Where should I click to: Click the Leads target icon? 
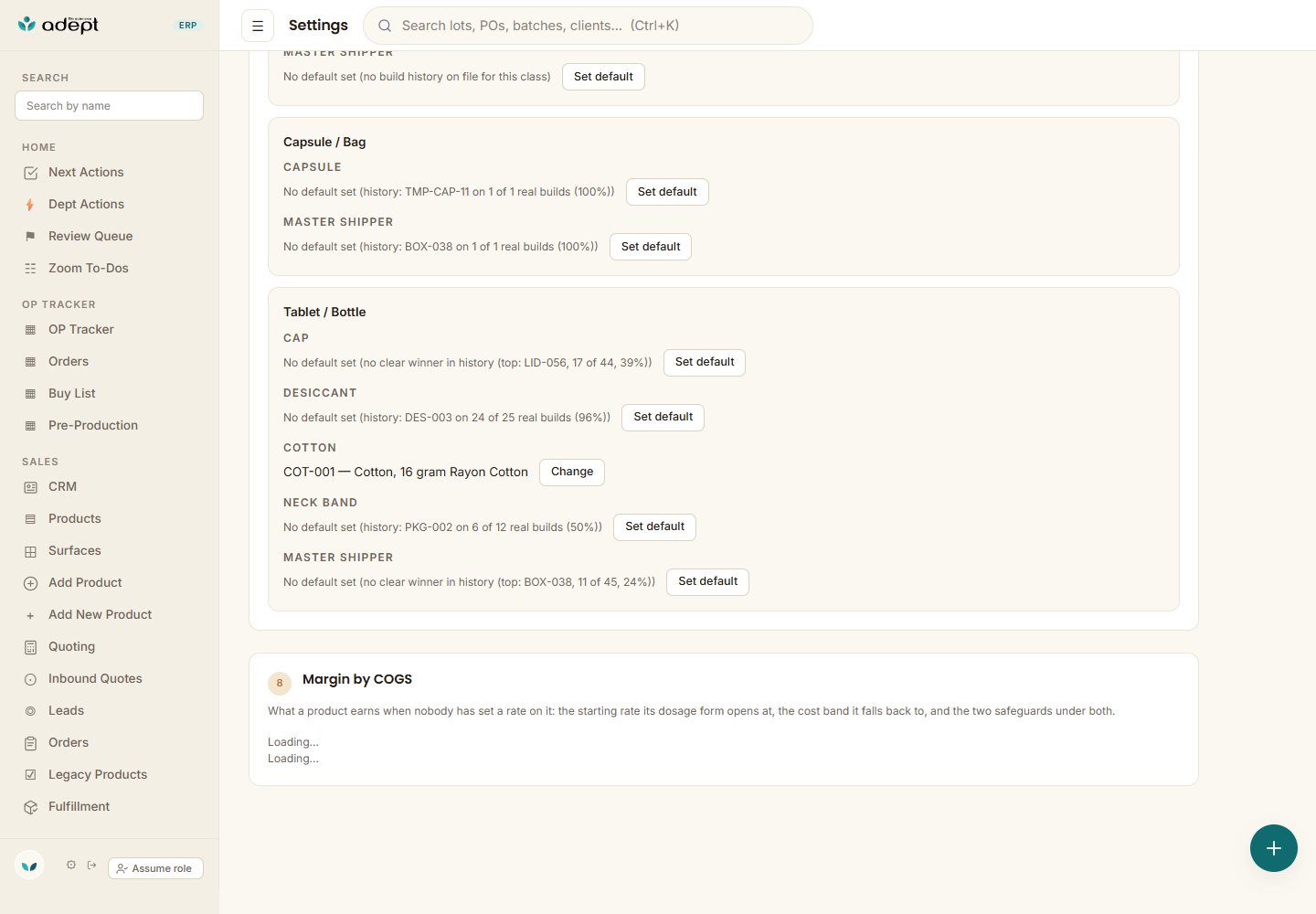[30, 711]
